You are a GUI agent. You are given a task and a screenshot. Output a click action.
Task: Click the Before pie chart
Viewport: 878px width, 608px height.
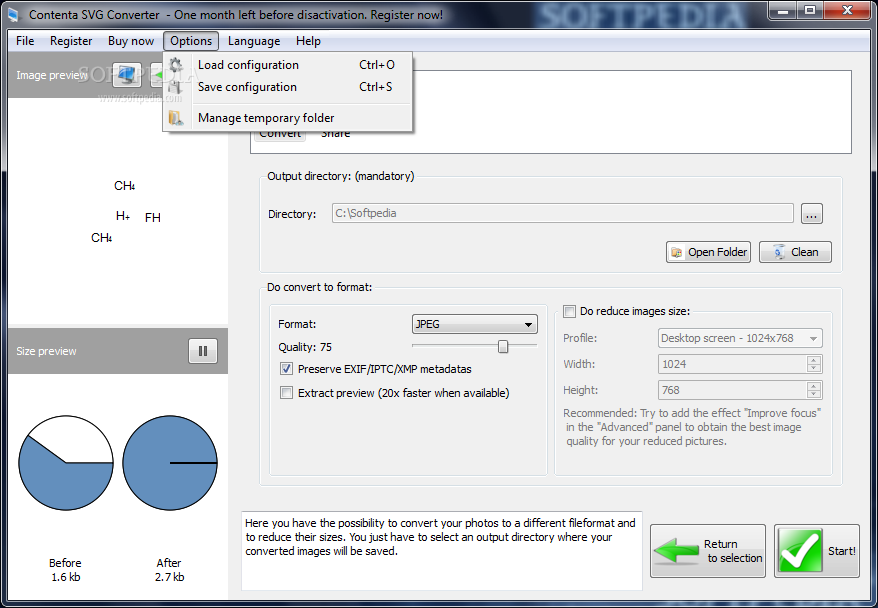[66, 463]
